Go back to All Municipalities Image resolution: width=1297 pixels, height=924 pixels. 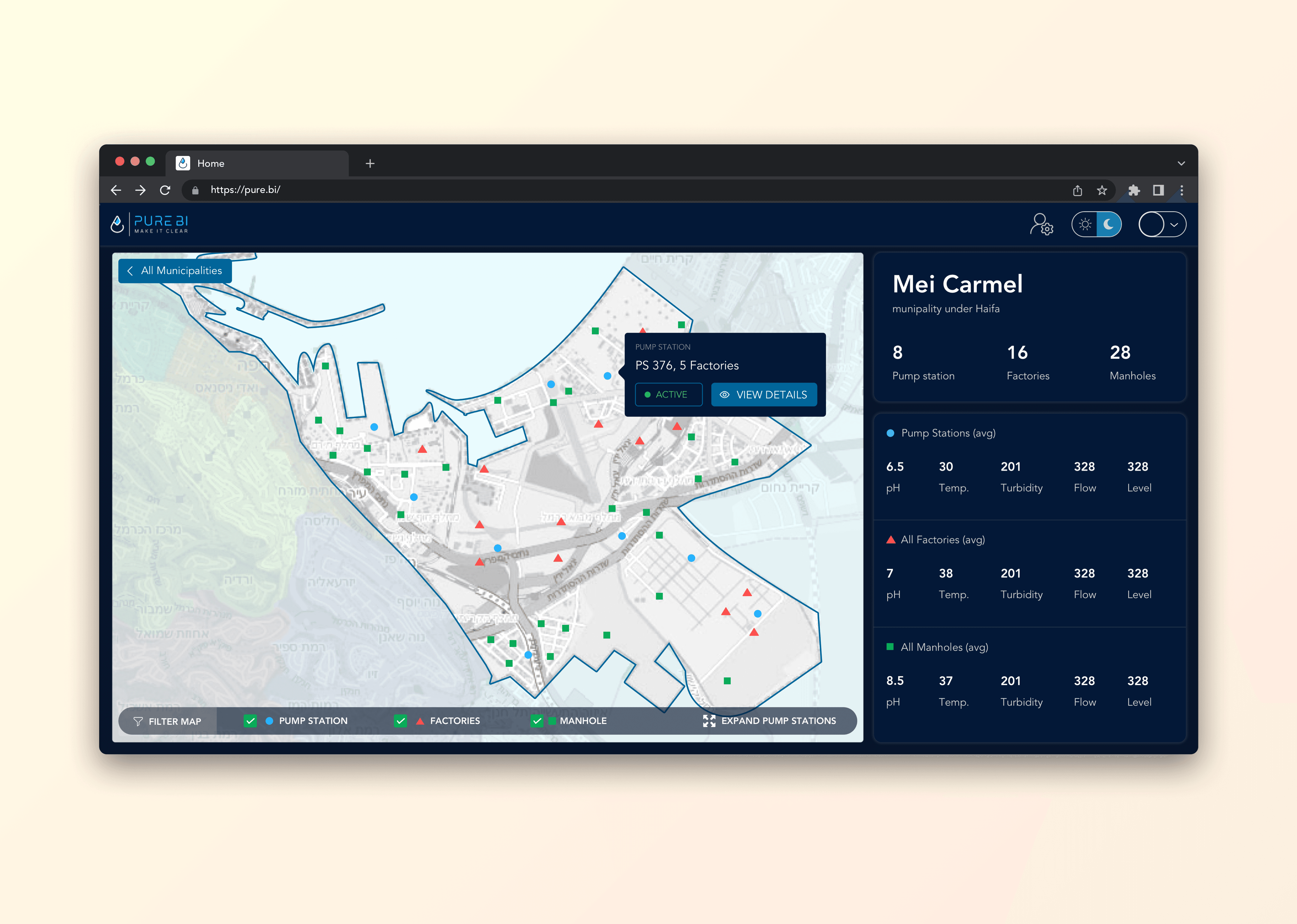175,271
